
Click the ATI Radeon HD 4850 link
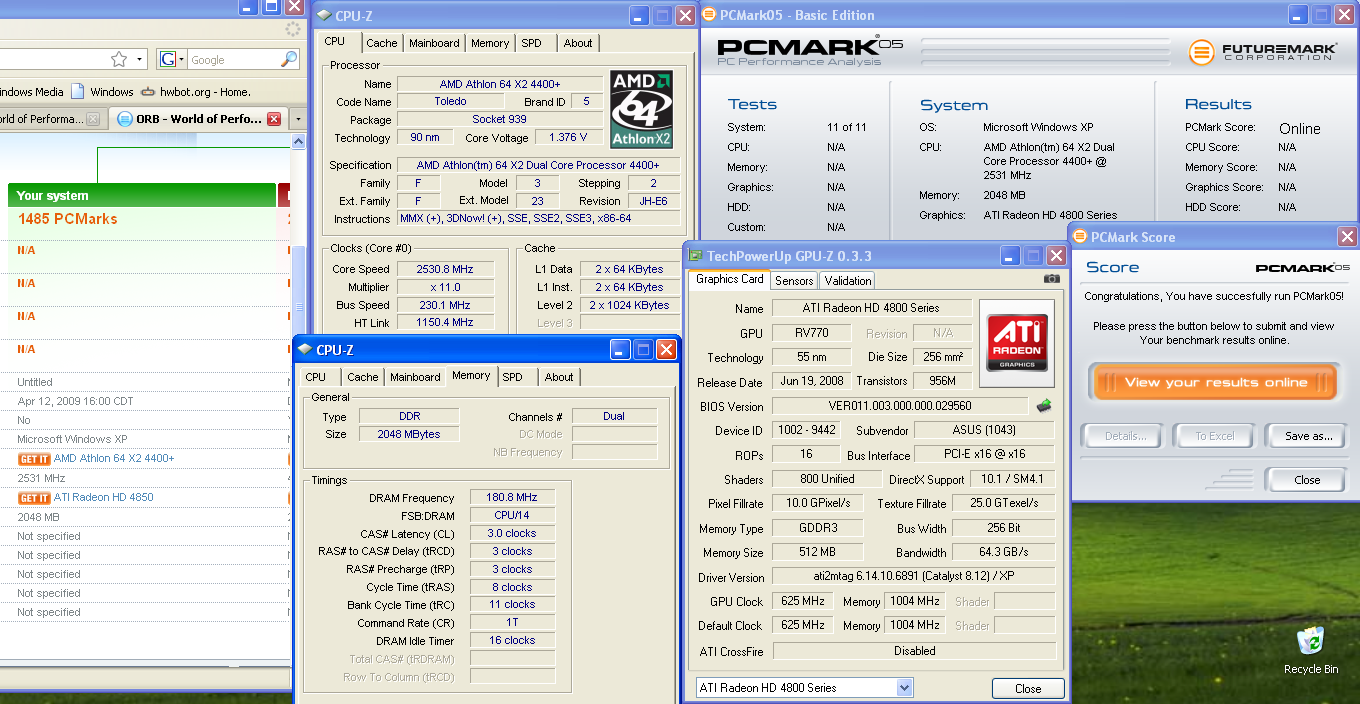pos(104,498)
